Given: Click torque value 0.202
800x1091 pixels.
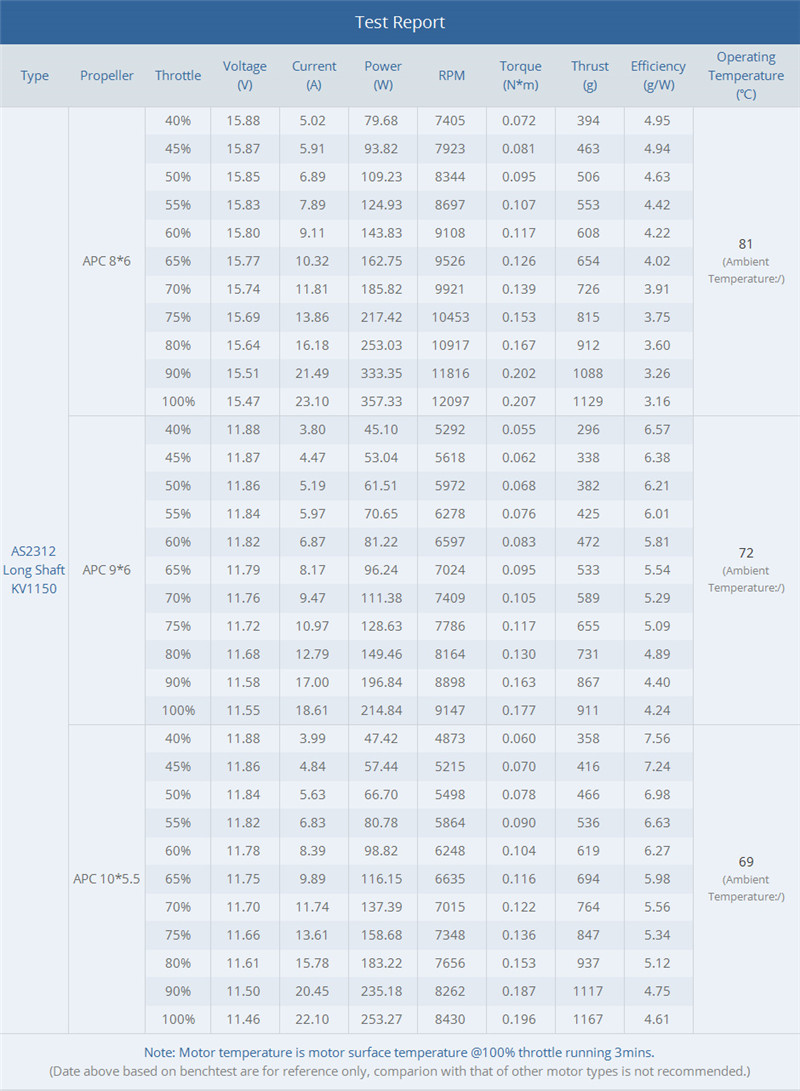Looking at the screenshot, I should 519,373.
